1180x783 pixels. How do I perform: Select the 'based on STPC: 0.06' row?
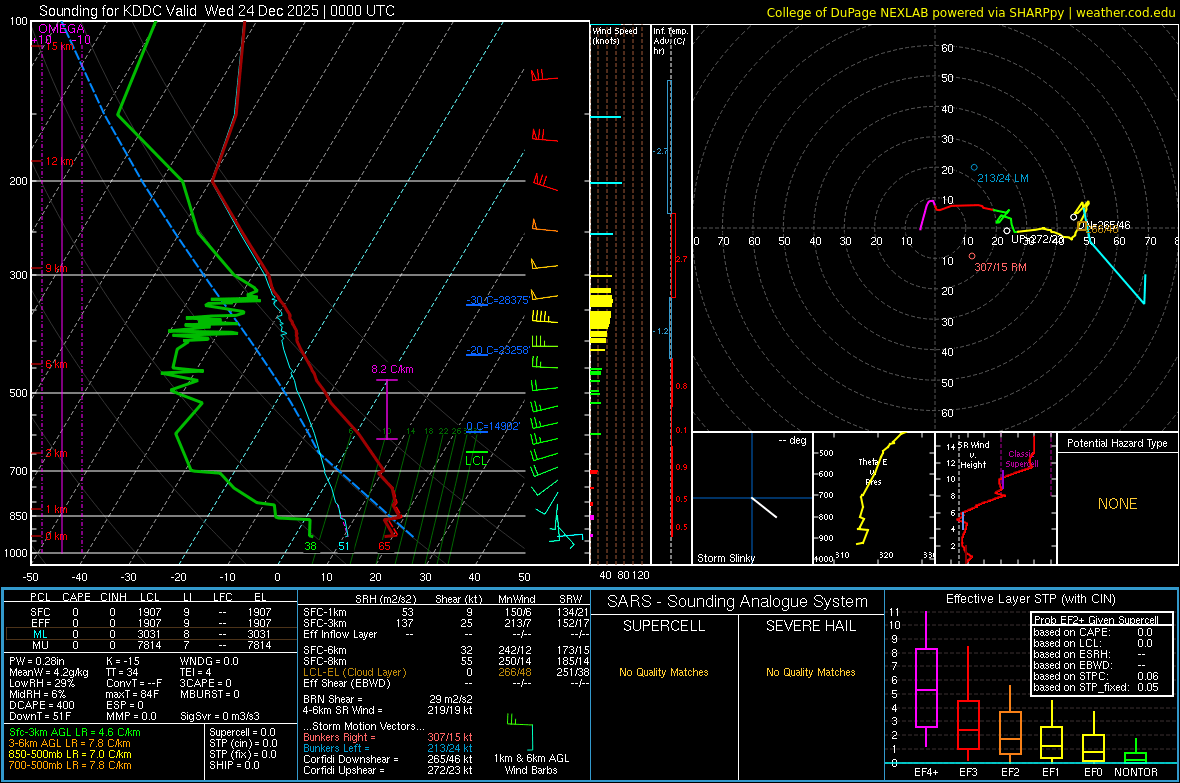(1096, 676)
